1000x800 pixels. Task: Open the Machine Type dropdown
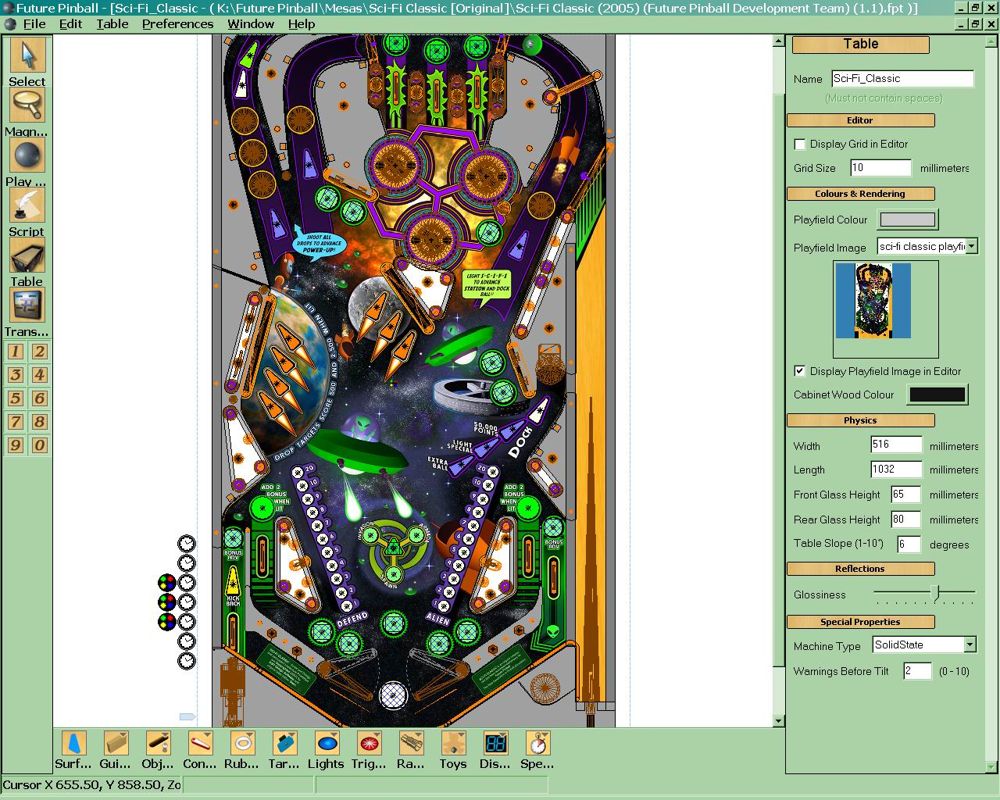pos(969,645)
